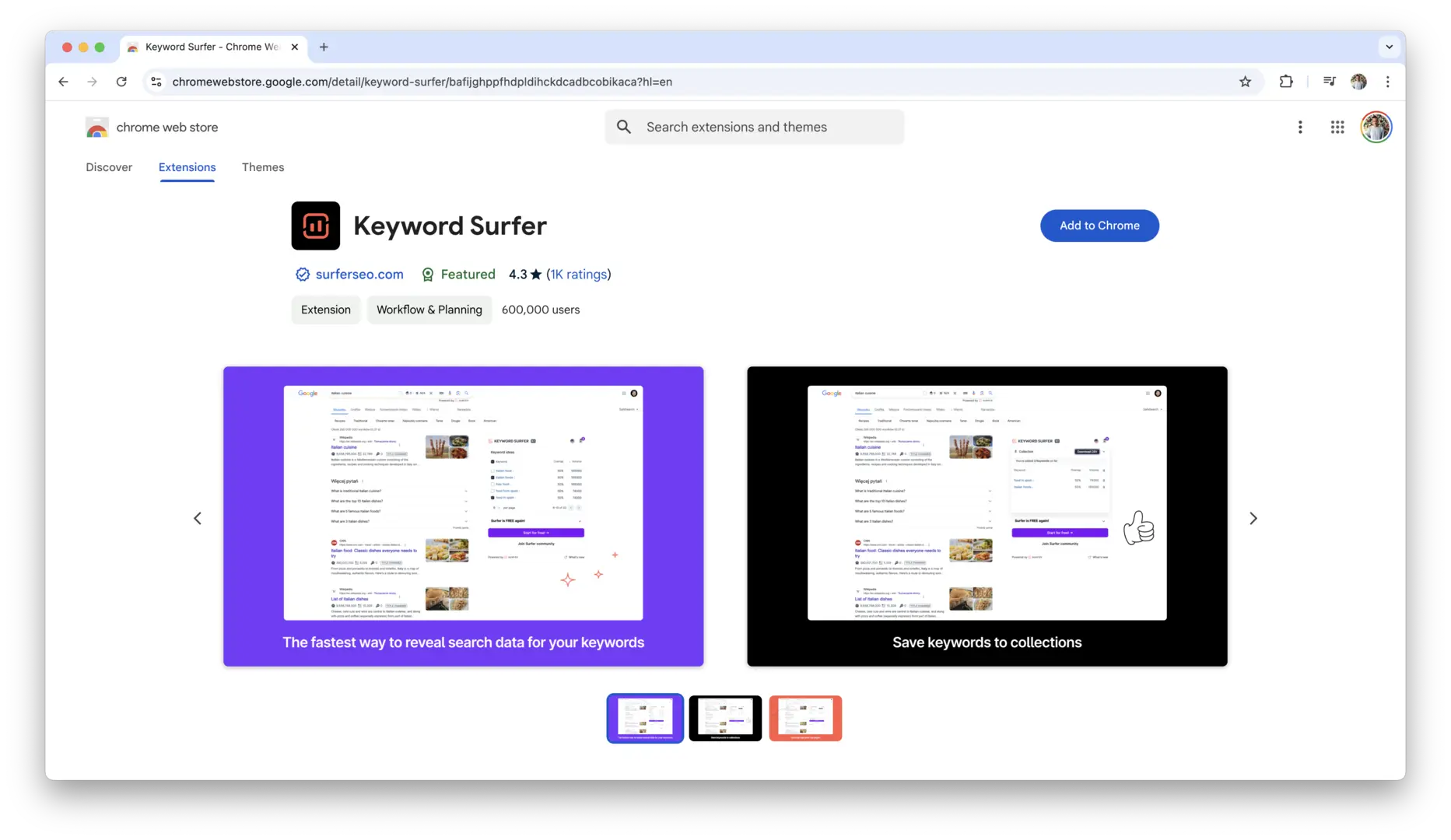
Task: Click the 4.3 star rating value
Action: point(525,275)
